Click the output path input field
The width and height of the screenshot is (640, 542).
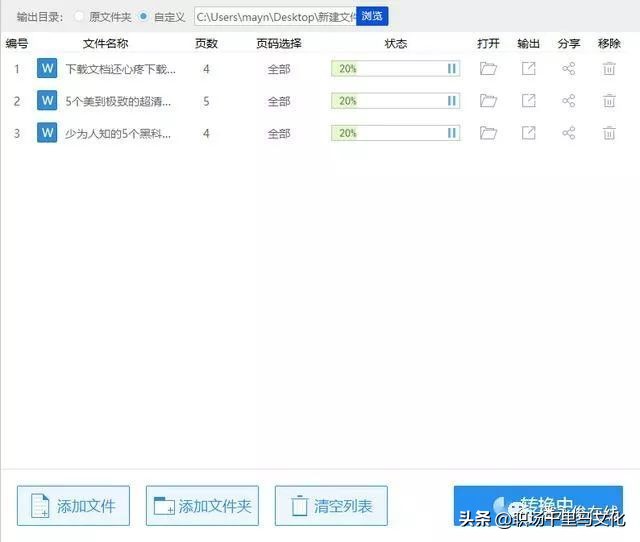(x=275, y=17)
